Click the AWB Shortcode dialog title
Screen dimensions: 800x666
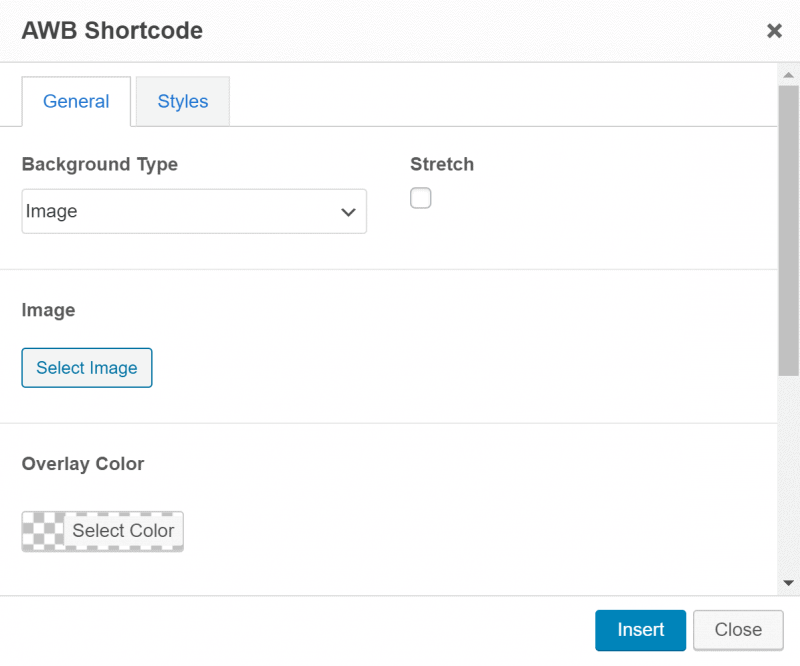coord(111,30)
